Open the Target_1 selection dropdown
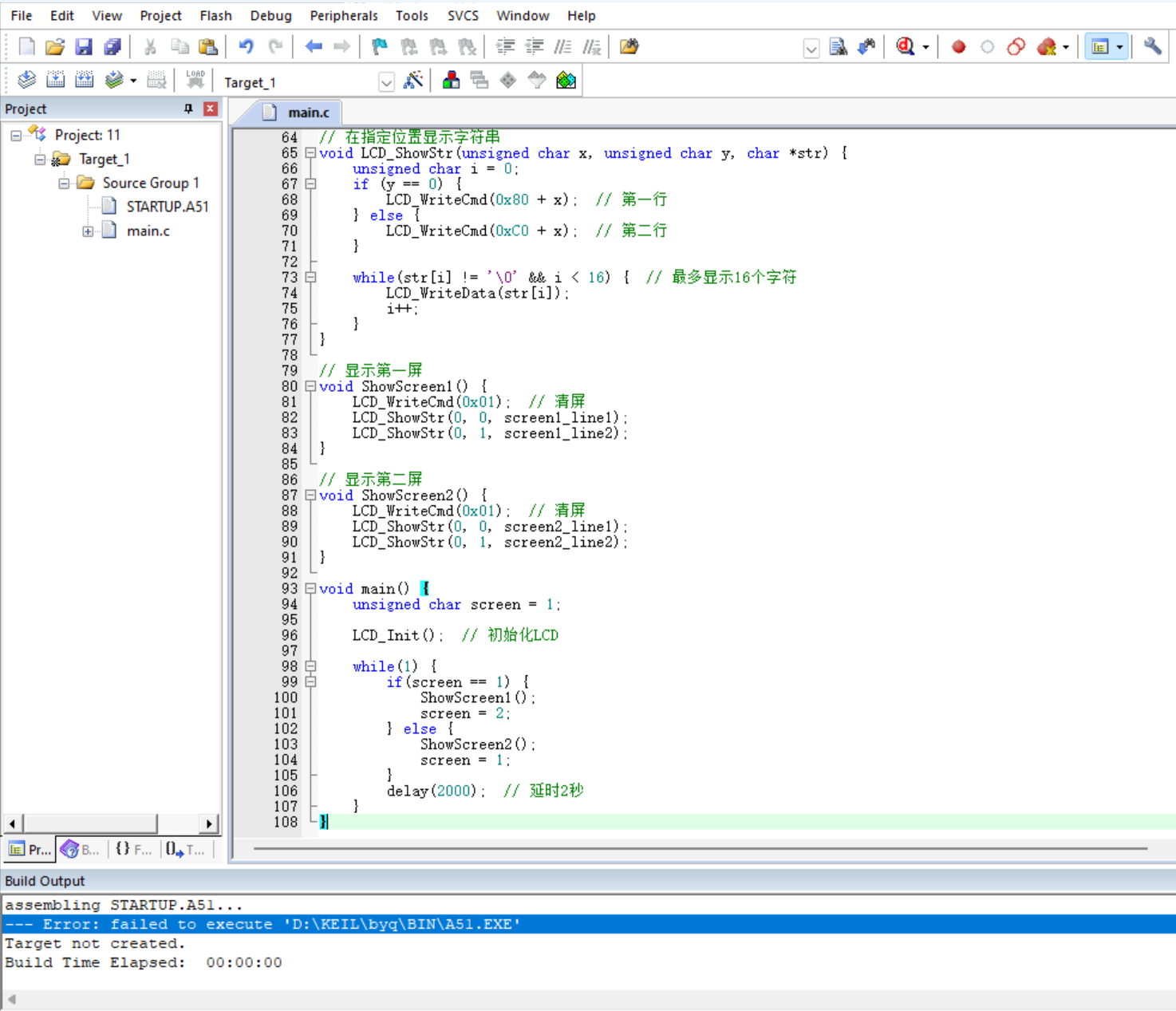Image resolution: width=1176 pixels, height=1011 pixels. pos(387,81)
